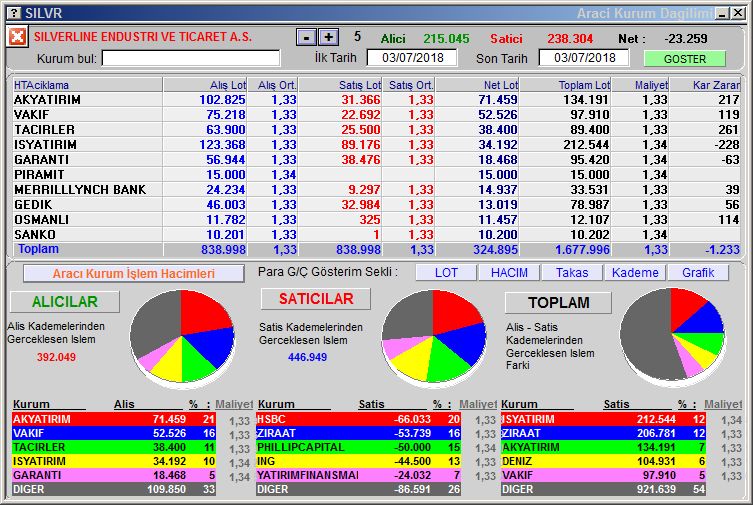Click the ALICILAR pie chart
The width and height of the screenshot is (753, 505).
(x=182, y=337)
